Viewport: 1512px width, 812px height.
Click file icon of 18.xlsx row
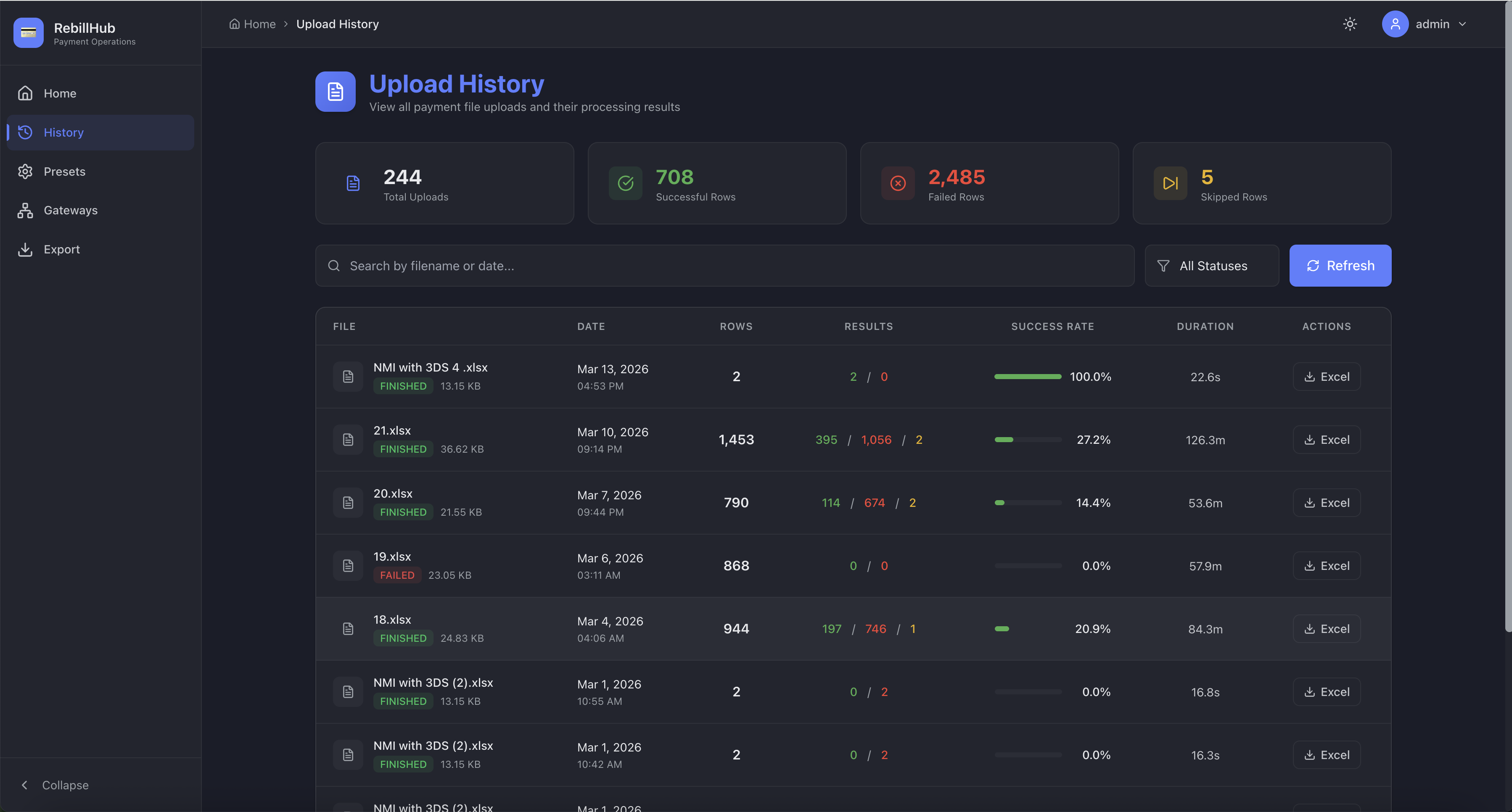pos(348,629)
